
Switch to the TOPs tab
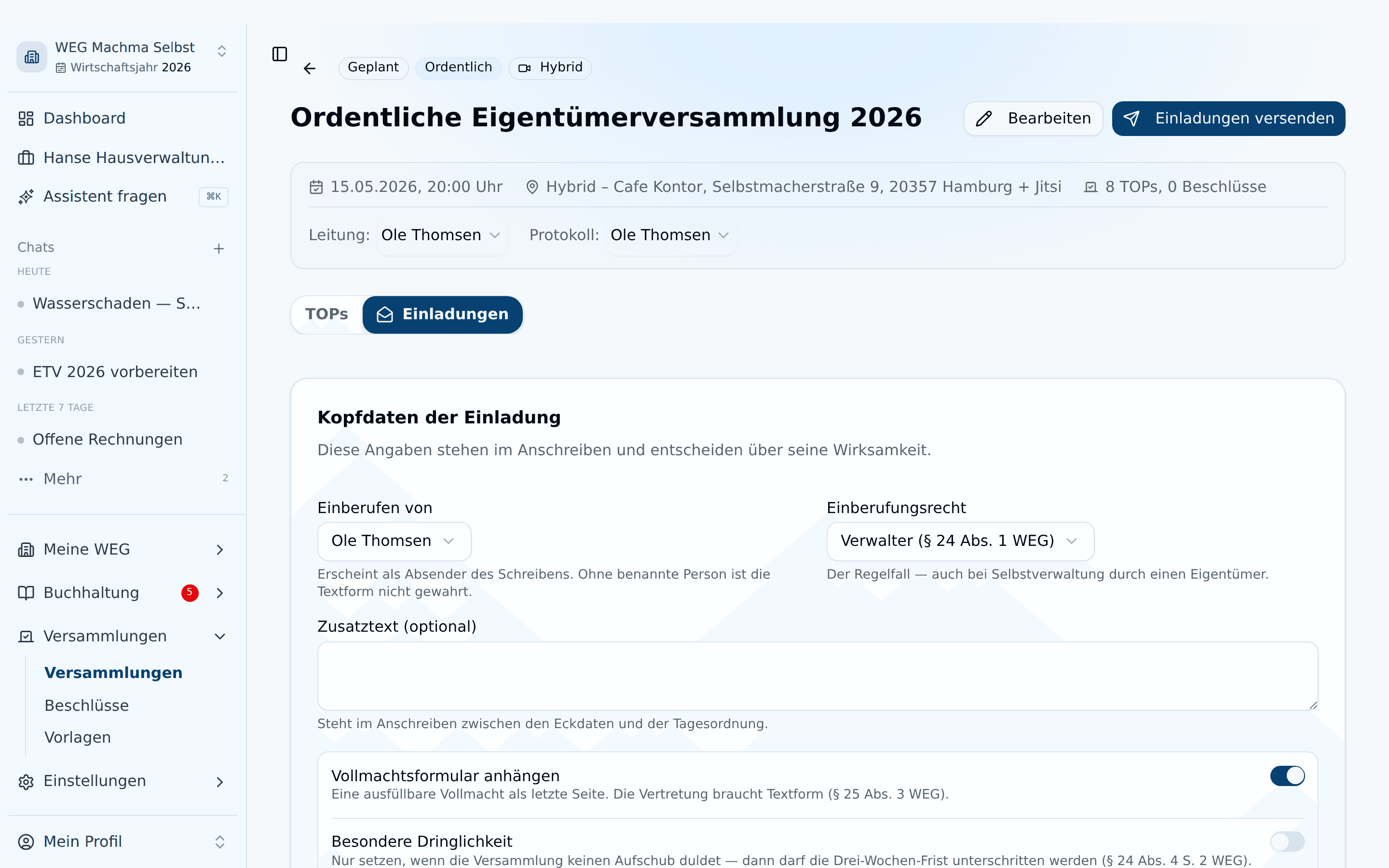(327, 314)
